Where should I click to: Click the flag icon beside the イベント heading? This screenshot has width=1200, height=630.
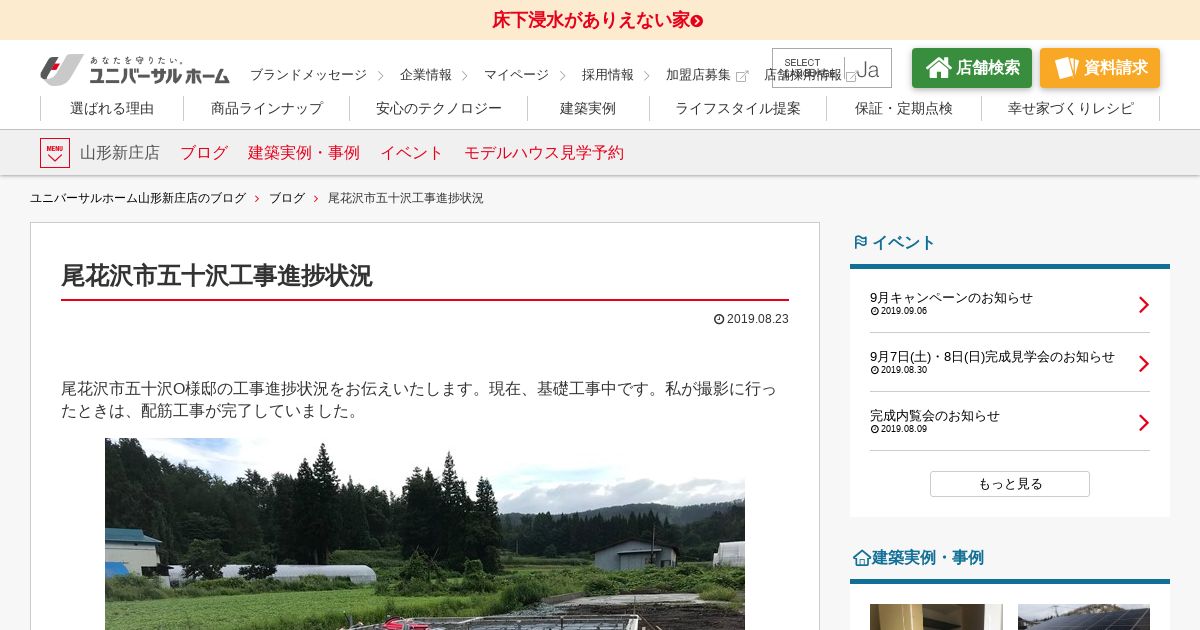click(x=860, y=242)
